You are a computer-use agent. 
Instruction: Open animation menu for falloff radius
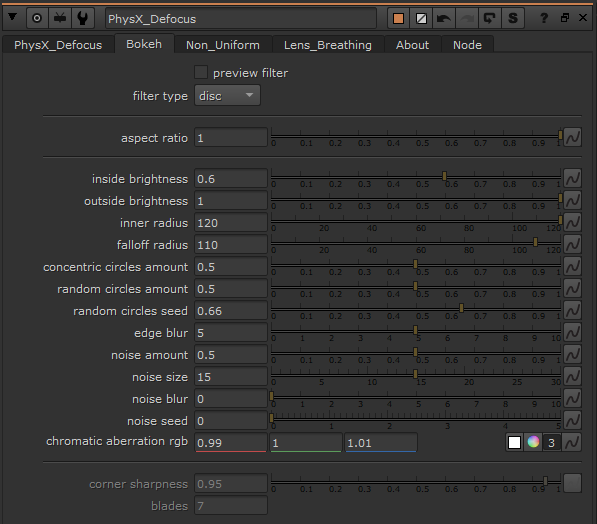(x=572, y=244)
